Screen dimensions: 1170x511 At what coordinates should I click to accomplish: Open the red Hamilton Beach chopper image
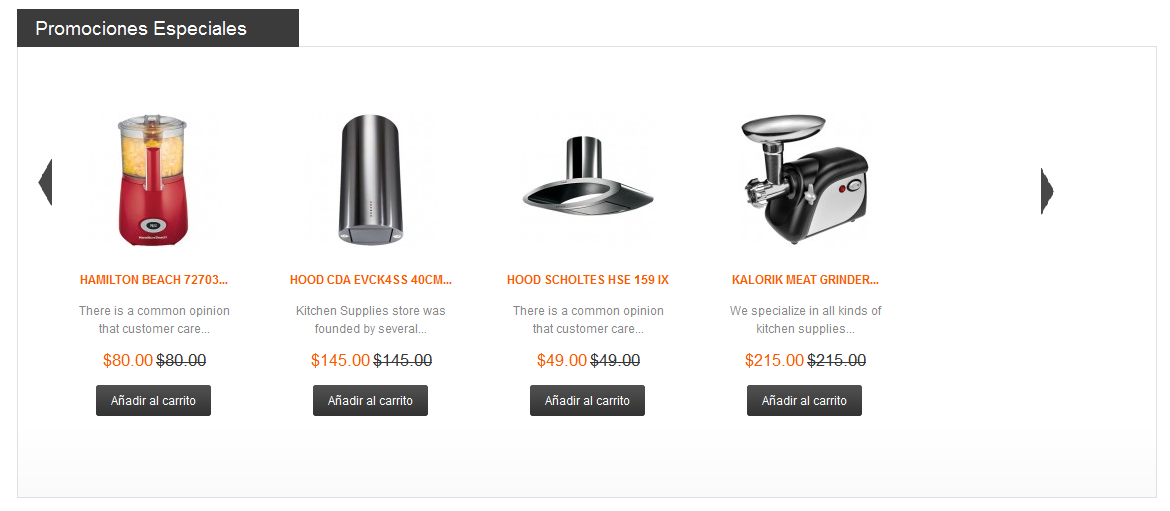(x=153, y=181)
